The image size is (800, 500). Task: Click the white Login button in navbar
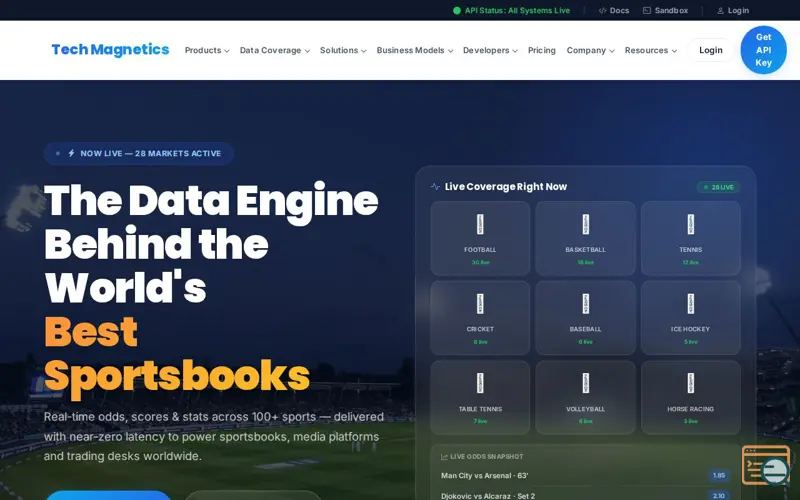[x=711, y=50]
